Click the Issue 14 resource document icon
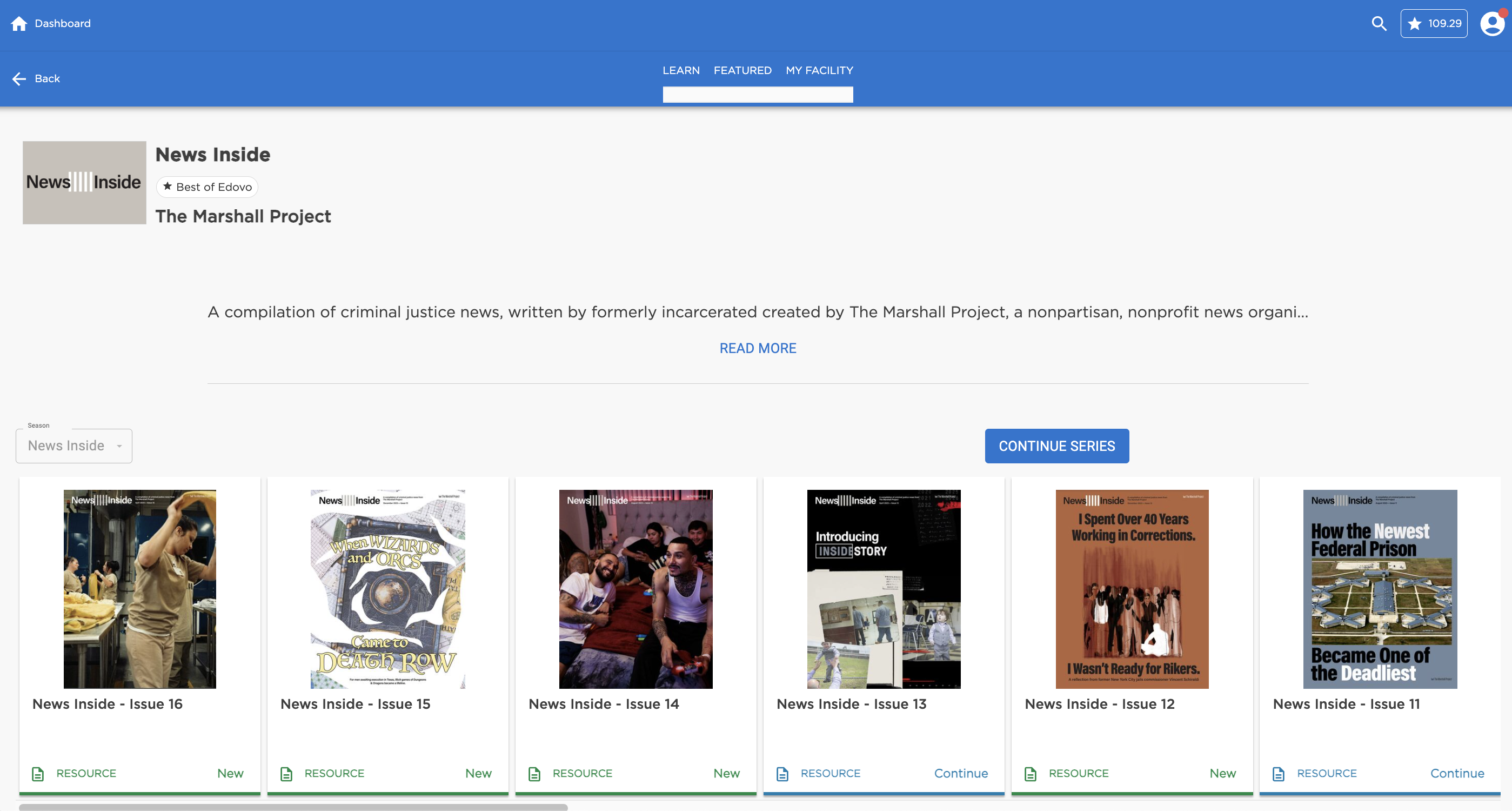The image size is (1512, 811). 534,773
